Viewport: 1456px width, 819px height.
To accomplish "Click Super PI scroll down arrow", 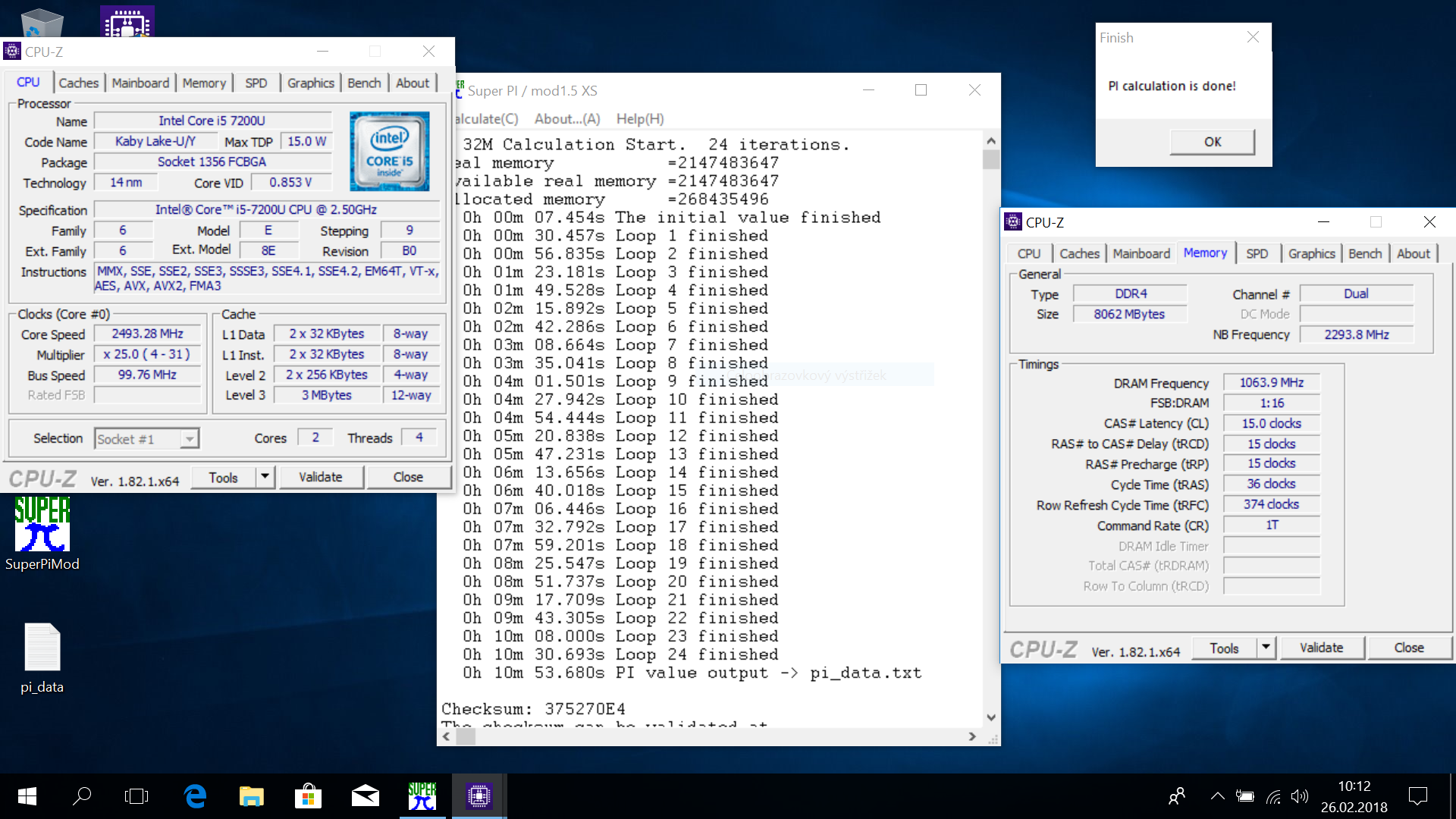I will 991,717.
